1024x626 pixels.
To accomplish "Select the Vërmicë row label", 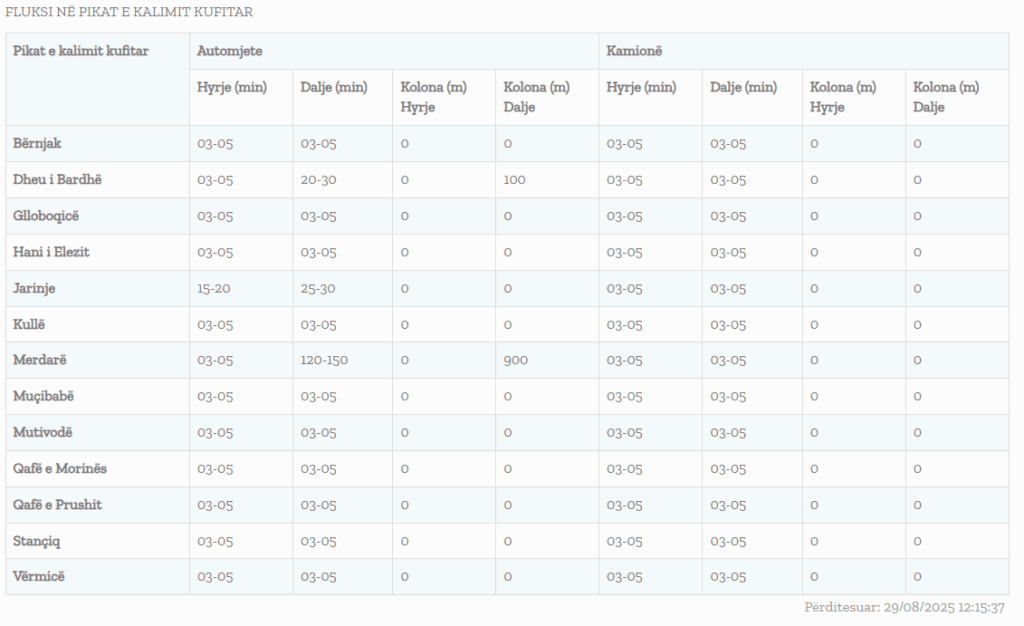I will (39, 577).
